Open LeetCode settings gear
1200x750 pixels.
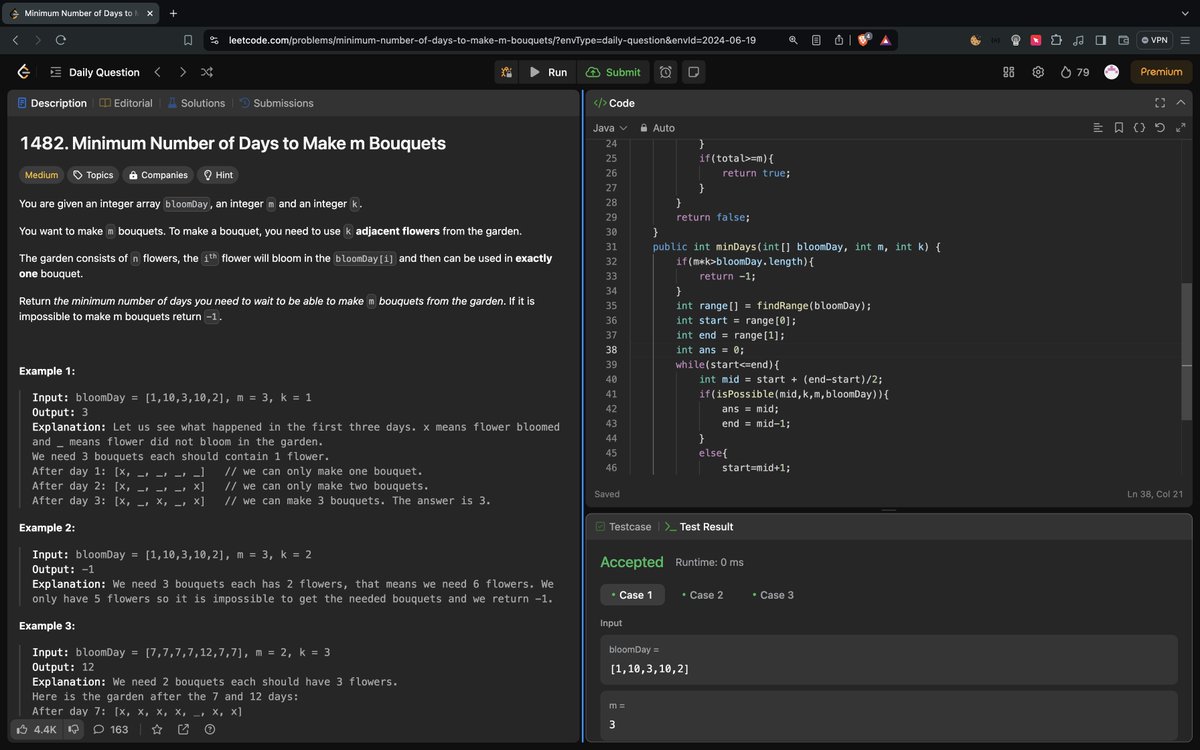point(1038,72)
